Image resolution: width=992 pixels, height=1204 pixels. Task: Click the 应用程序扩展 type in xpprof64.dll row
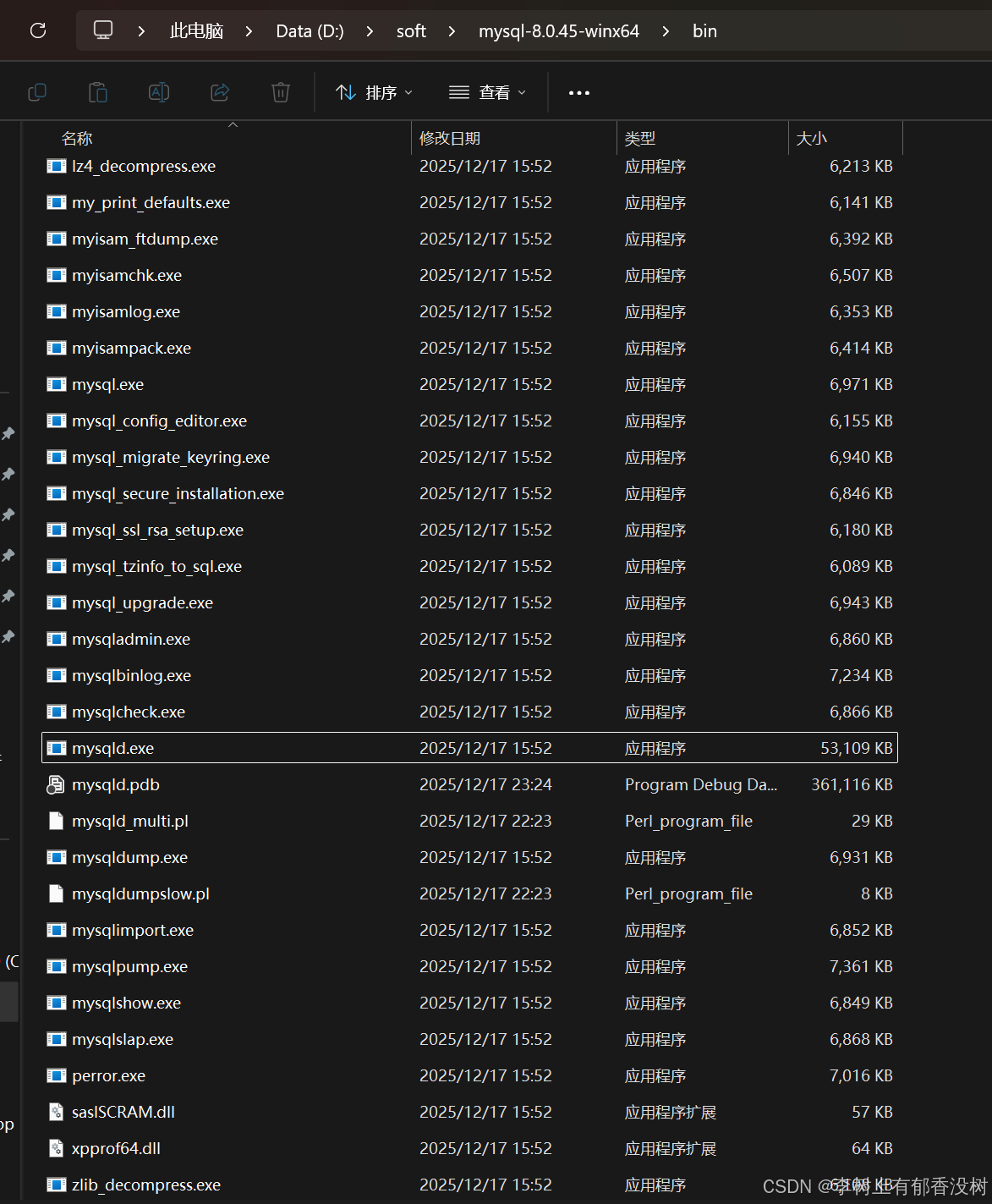[x=671, y=1148]
